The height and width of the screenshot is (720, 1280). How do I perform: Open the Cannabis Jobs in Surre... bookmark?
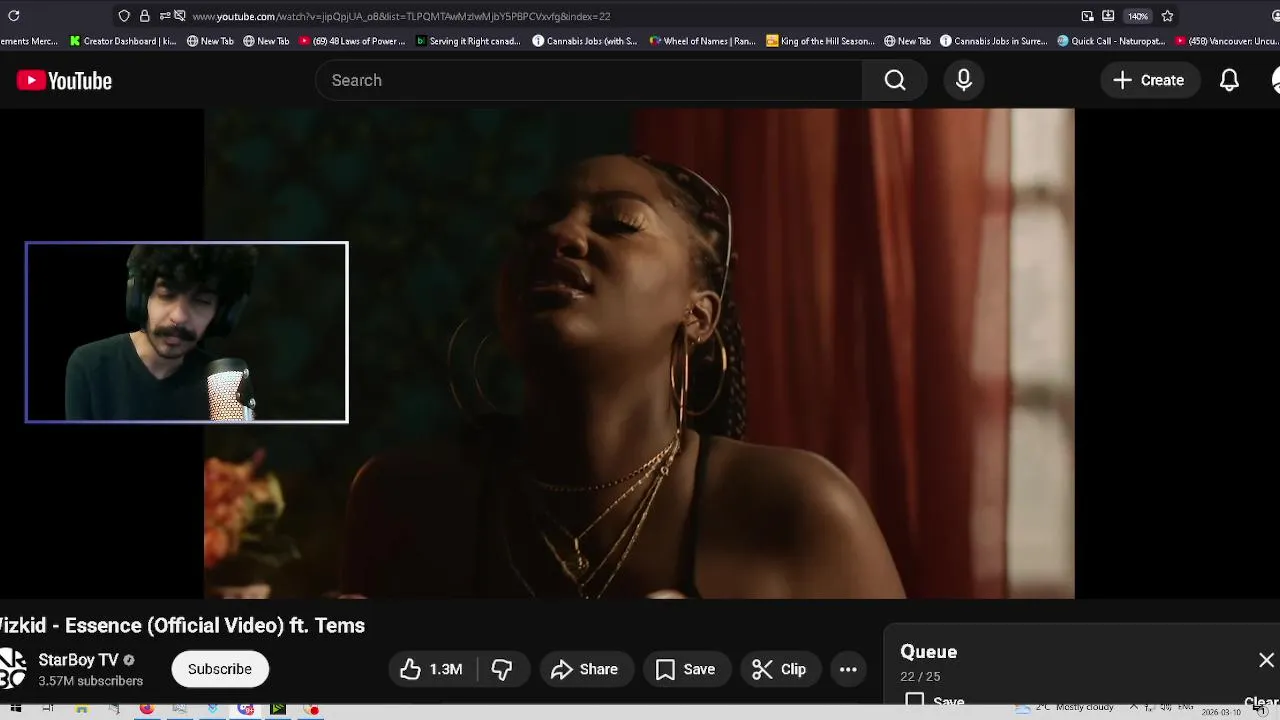point(994,41)
